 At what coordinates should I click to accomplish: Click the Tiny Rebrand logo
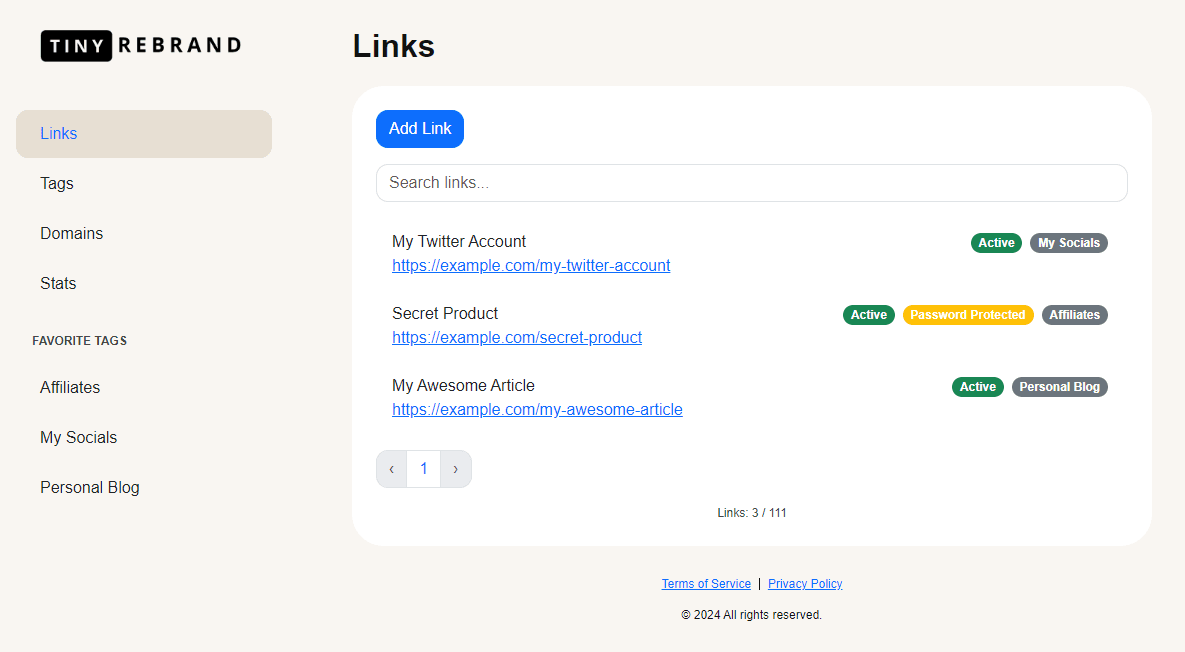click(141, 45)
